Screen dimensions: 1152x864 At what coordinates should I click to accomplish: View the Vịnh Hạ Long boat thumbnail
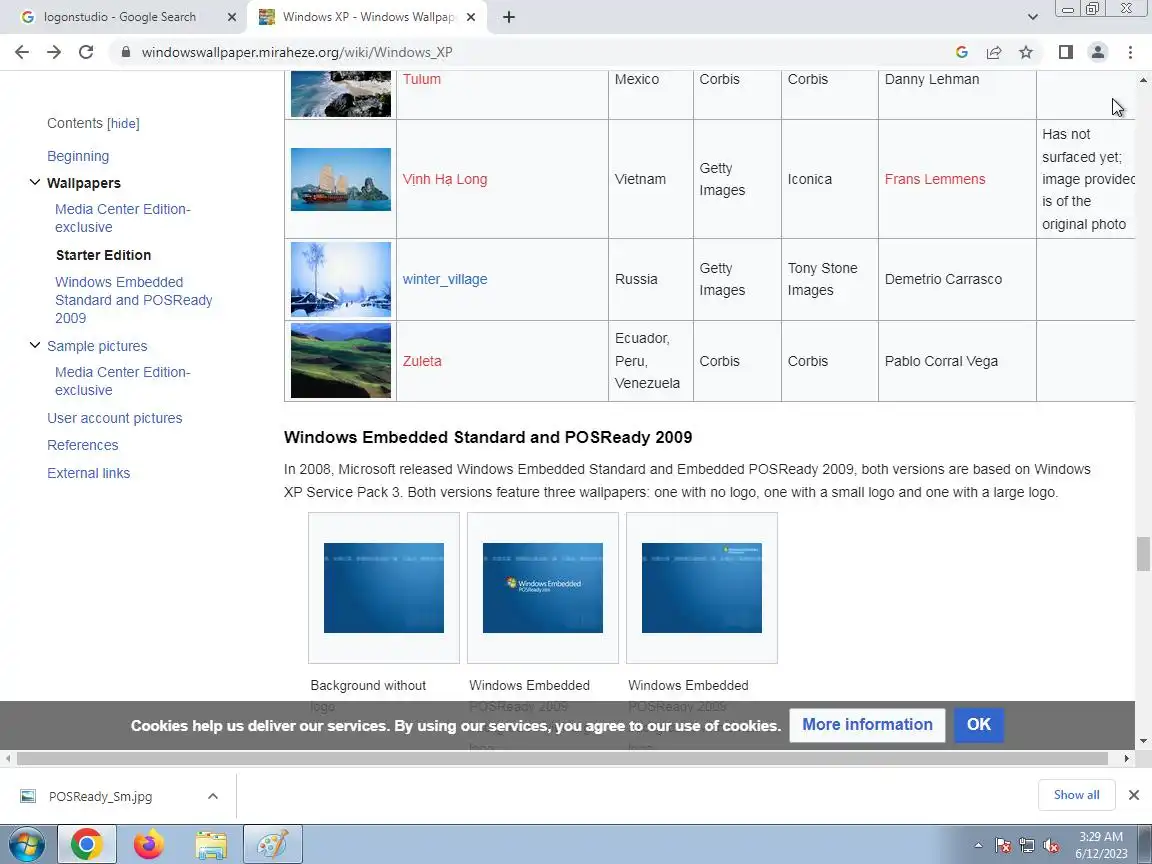(x=341, y=179)
